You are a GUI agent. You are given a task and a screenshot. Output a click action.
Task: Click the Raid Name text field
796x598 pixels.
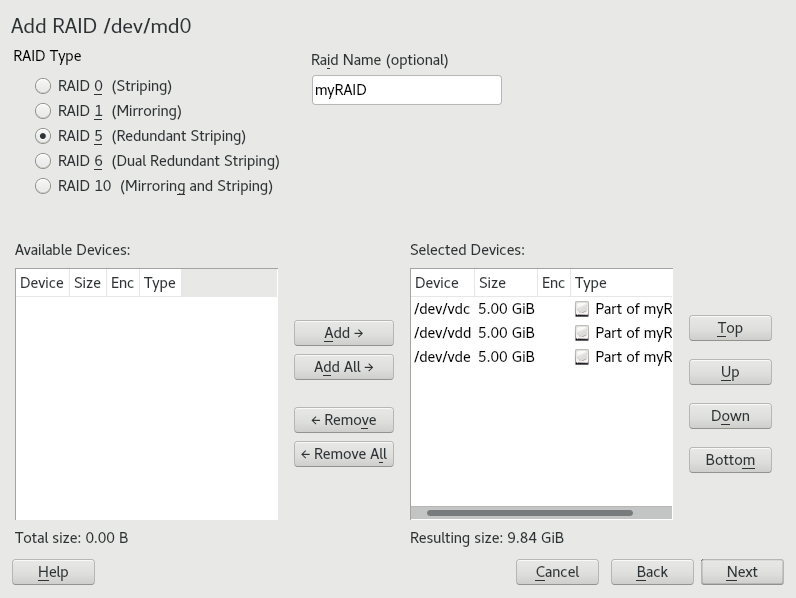point(406,90)
